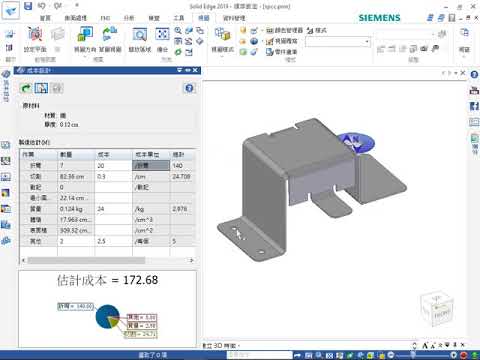Expand the 視圖樣式 dropdown arrow
The width and height of the screenshot is (480, 360).
point(222,57)
